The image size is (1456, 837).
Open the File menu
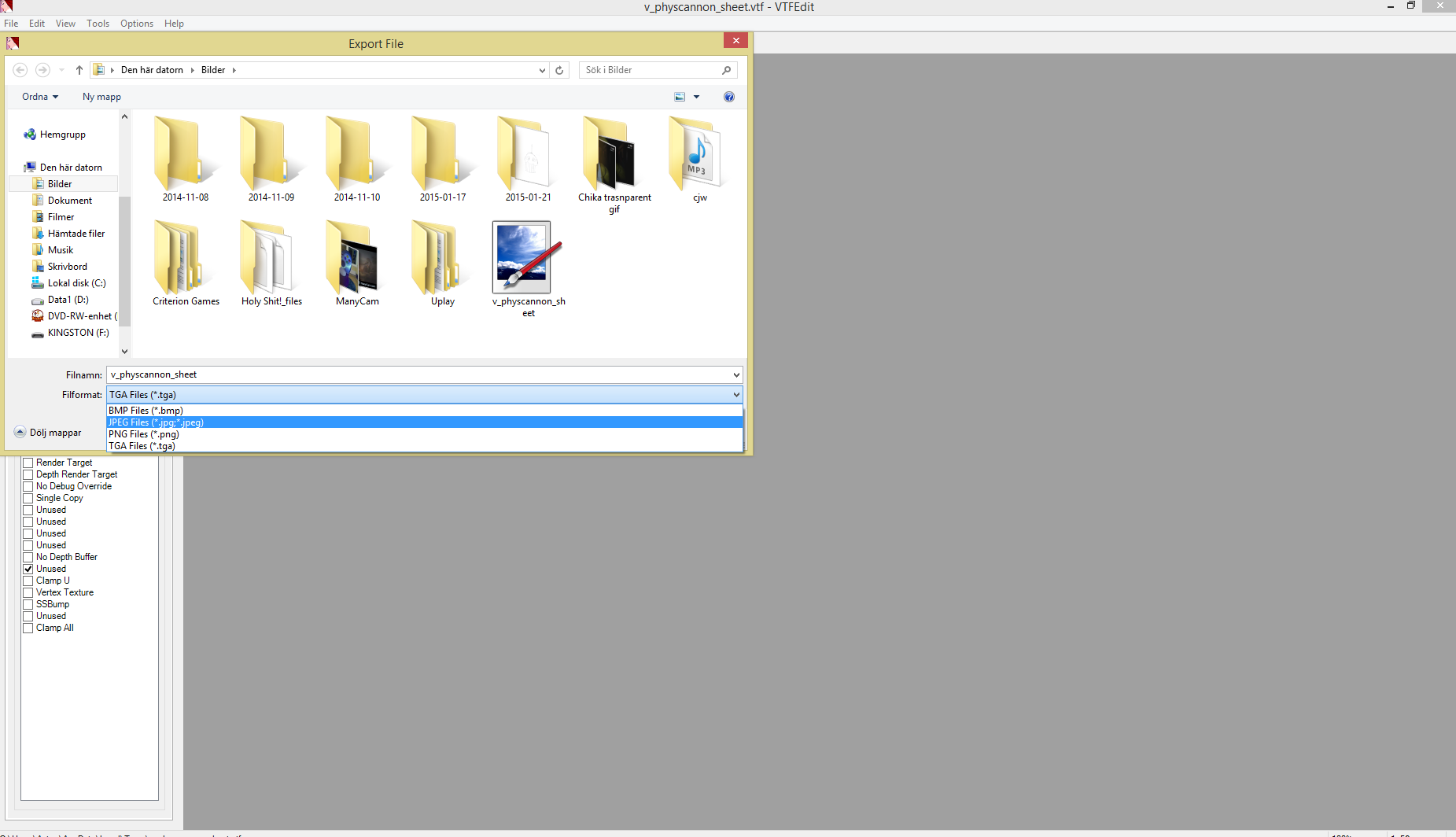(11, 24)
